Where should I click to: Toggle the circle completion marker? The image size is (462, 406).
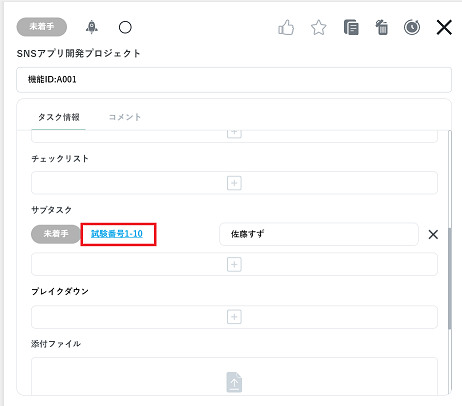[x=125, y=27]
